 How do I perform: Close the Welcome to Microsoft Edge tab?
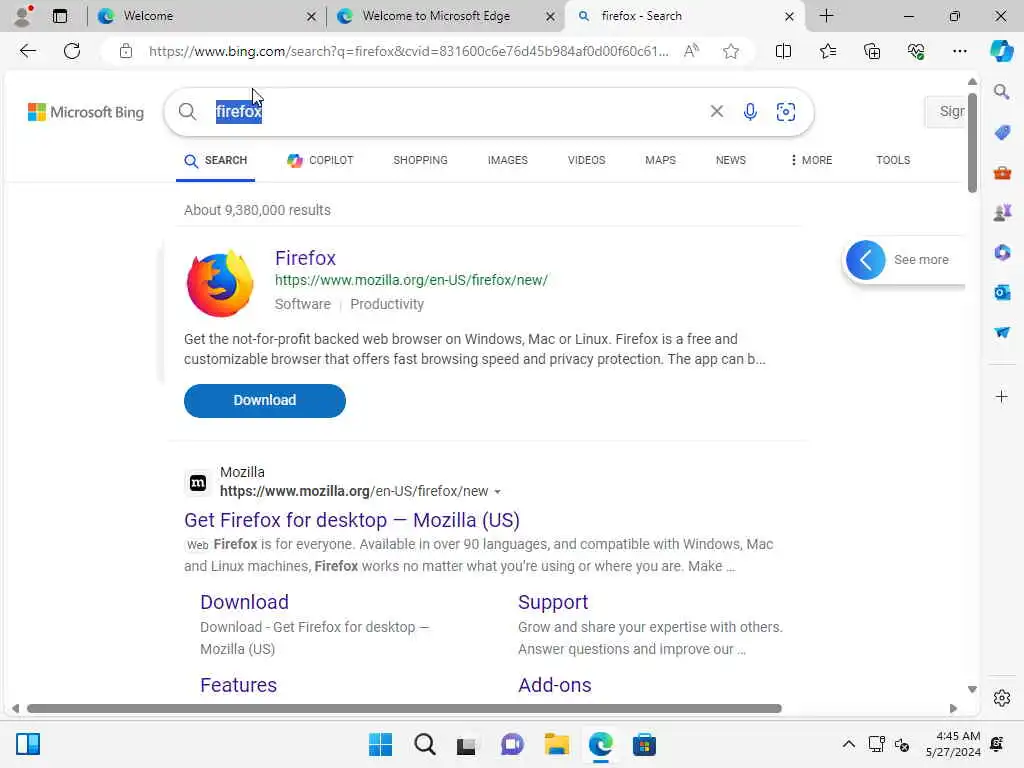click(x=551, y=16)
